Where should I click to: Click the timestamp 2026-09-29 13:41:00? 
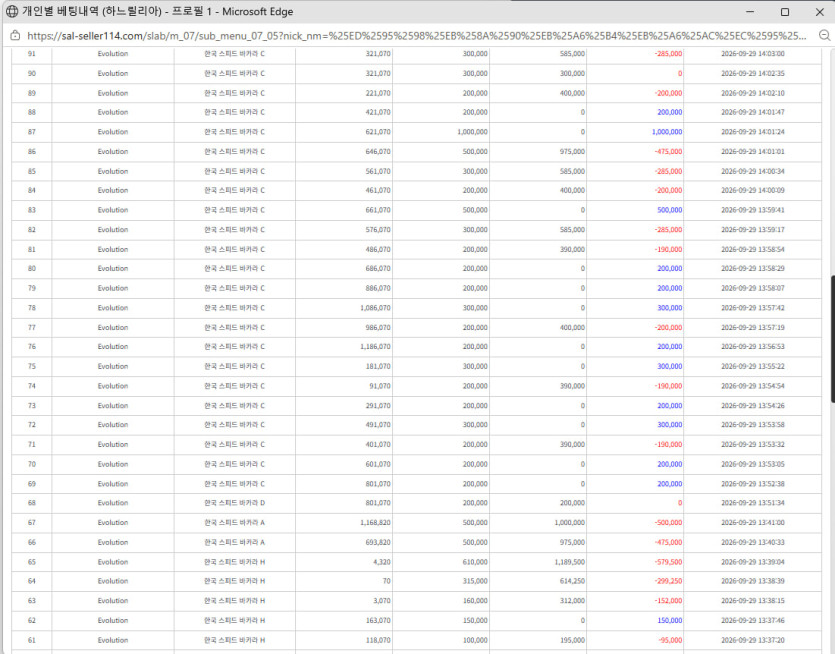(752, 522)
